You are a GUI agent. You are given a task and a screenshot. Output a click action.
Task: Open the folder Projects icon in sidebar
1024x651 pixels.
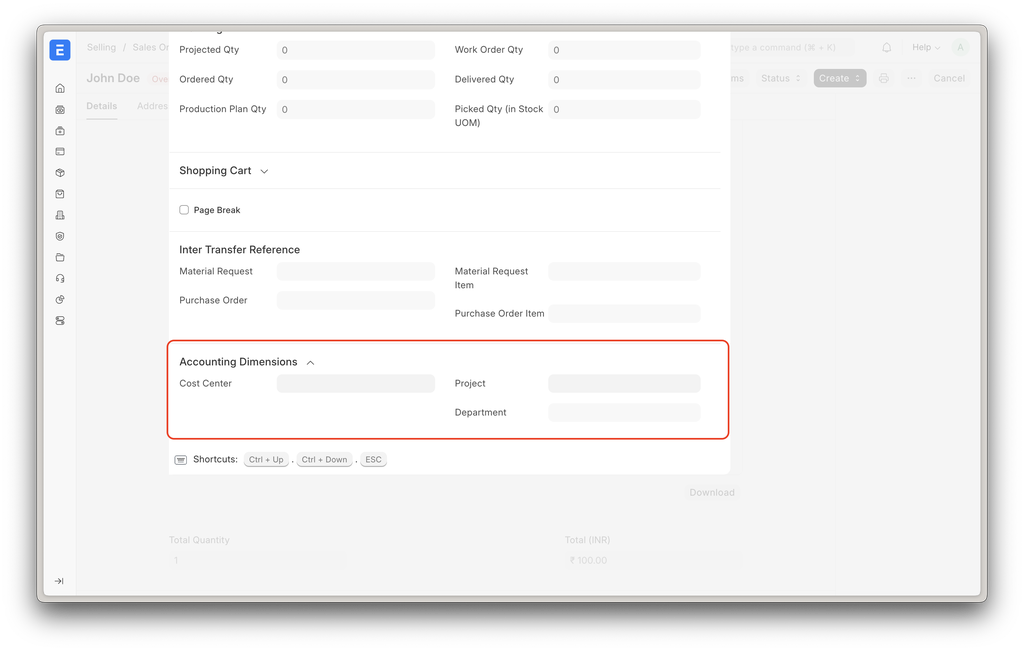tap(60, 258)
